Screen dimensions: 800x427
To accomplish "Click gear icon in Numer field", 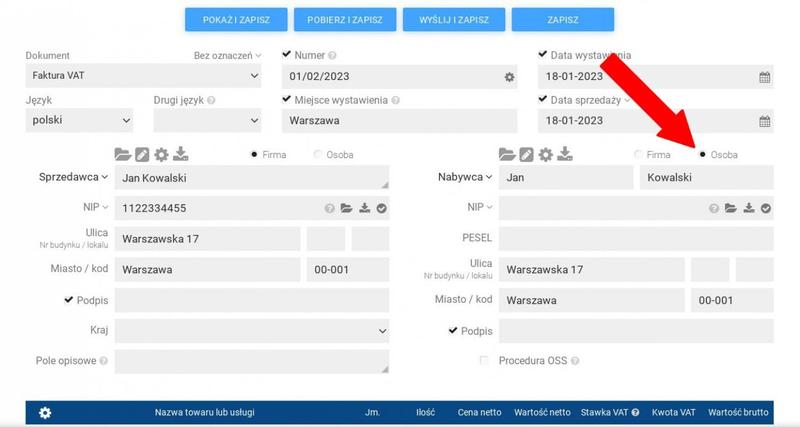I will 508,77.
